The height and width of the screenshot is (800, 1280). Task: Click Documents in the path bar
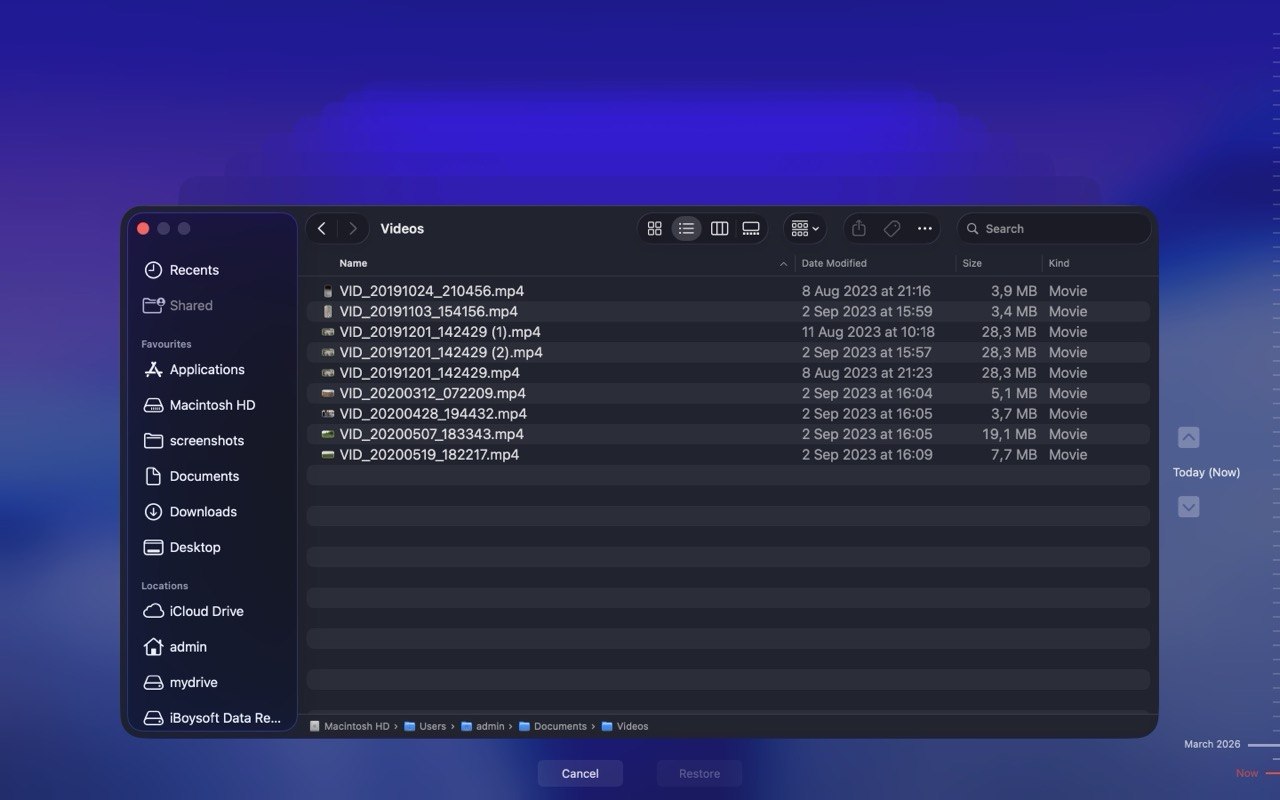[x=552, y=726]
